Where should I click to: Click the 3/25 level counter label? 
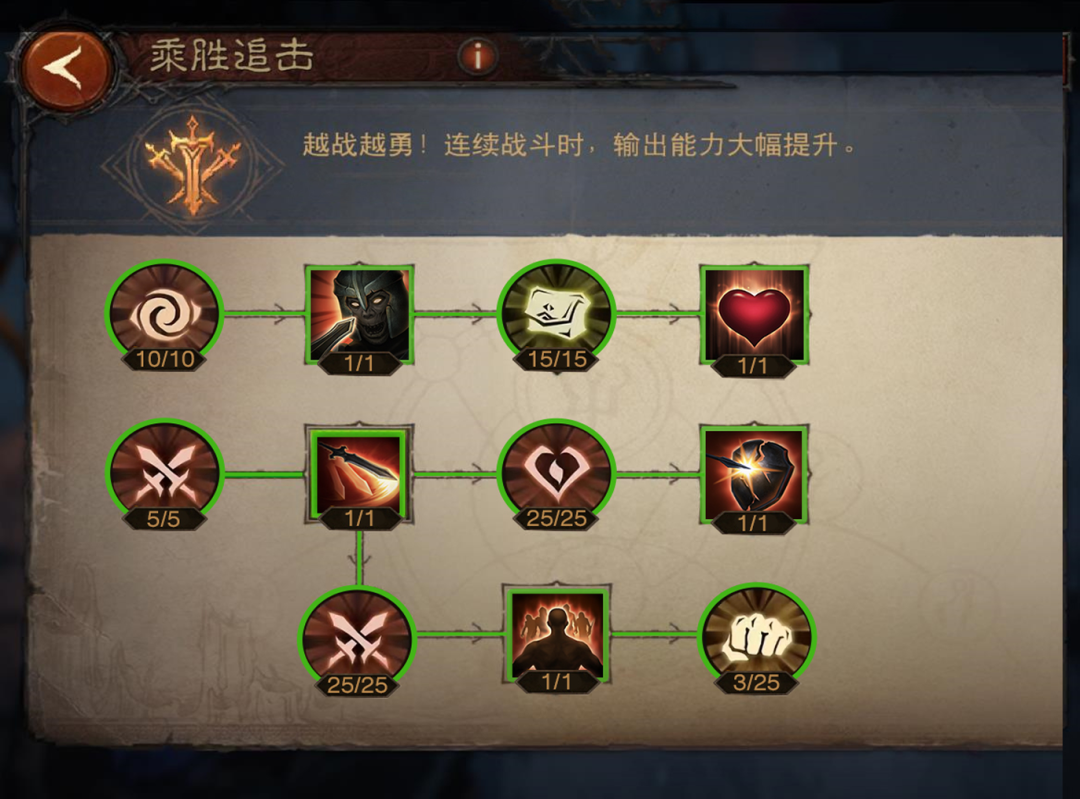click(756, 683)
